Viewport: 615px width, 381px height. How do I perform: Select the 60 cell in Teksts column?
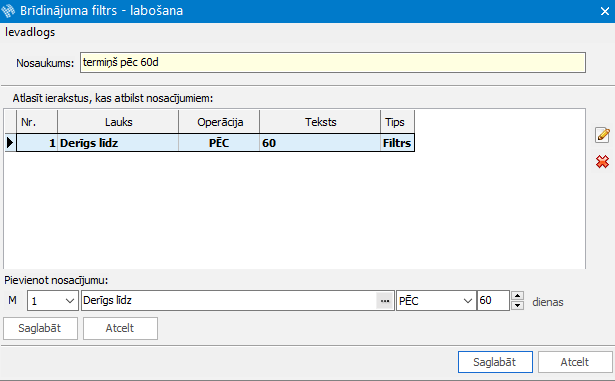[320, 143]
